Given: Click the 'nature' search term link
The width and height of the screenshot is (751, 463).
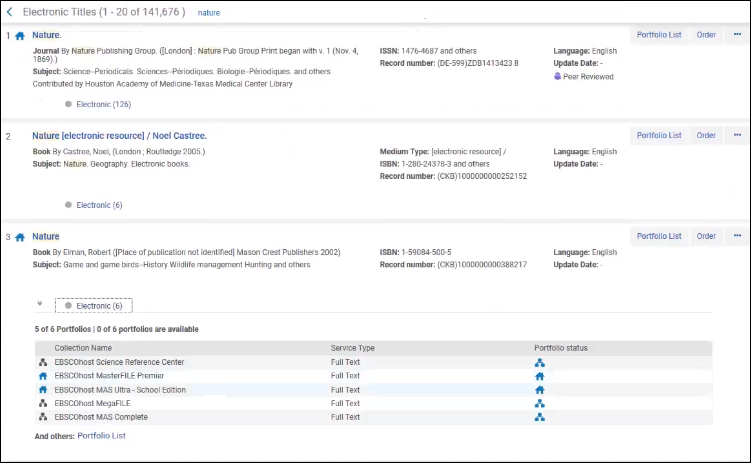Looking at the screenshot, I should (209, 13).
